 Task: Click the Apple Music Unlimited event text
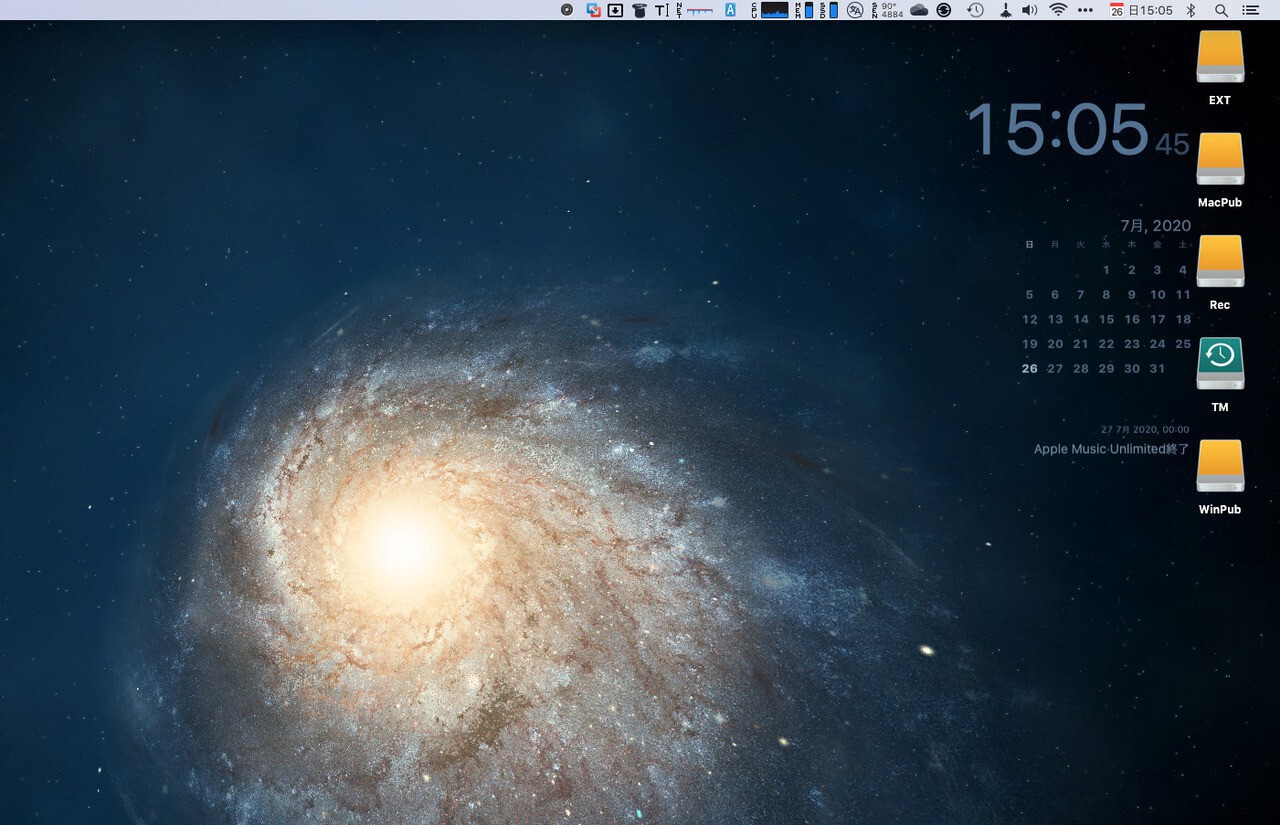[x=1111, y=449]
